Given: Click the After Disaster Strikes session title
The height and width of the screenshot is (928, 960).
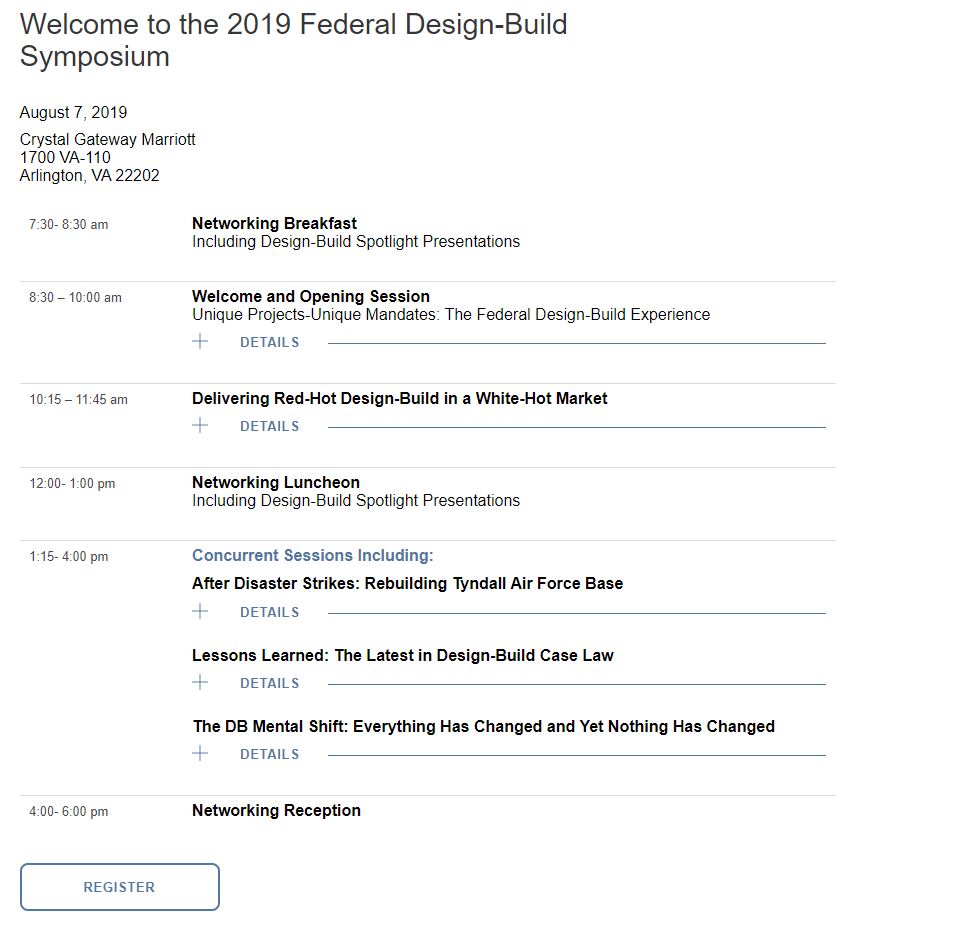Looking at the screenshot, I should pos(407,584).
